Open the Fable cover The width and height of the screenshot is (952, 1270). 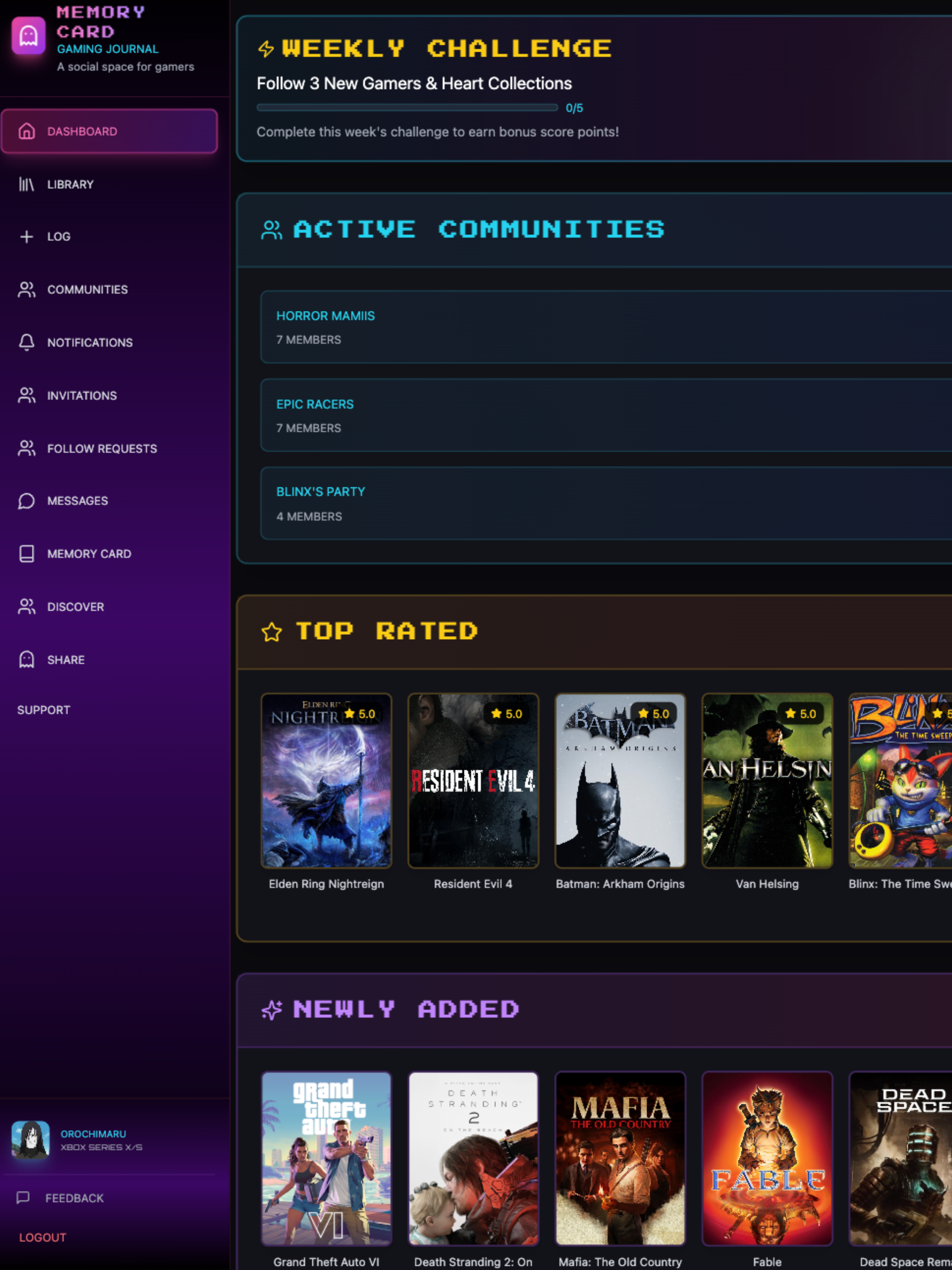[x=767, y=1159]
